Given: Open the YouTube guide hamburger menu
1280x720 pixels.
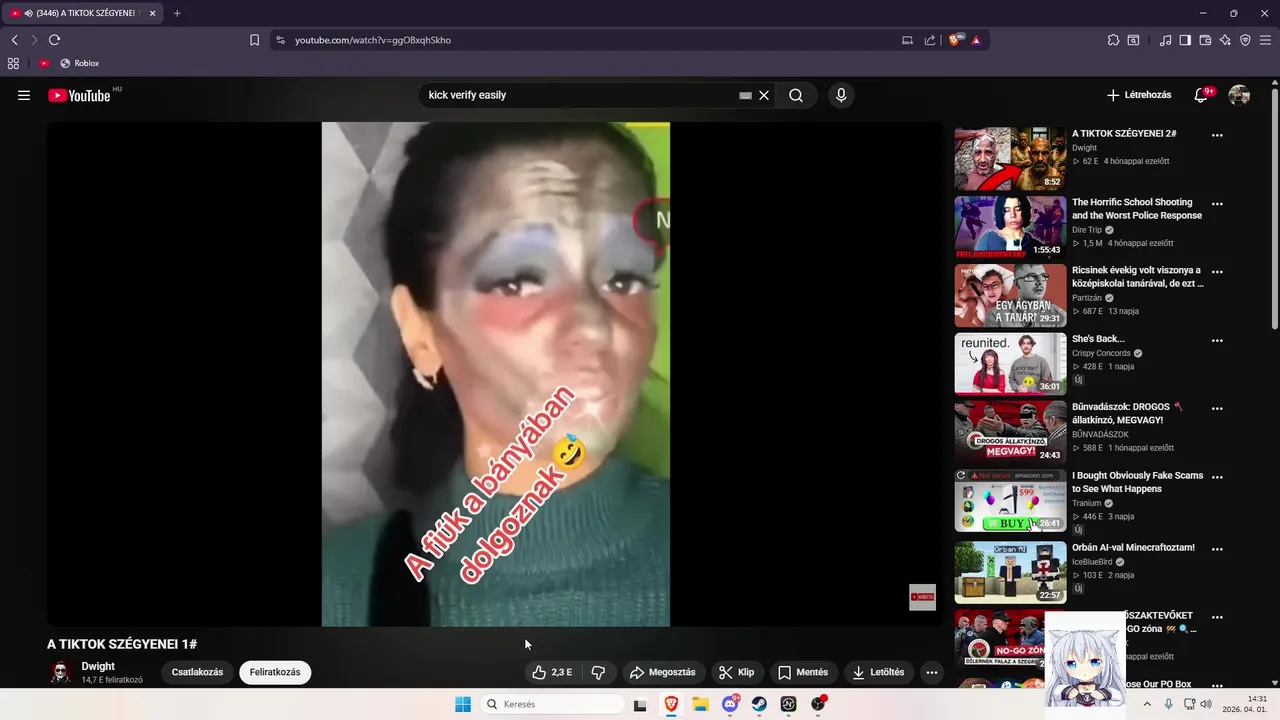Looking at the screenshot, I should pyautogui.click(x=24, y=95).
